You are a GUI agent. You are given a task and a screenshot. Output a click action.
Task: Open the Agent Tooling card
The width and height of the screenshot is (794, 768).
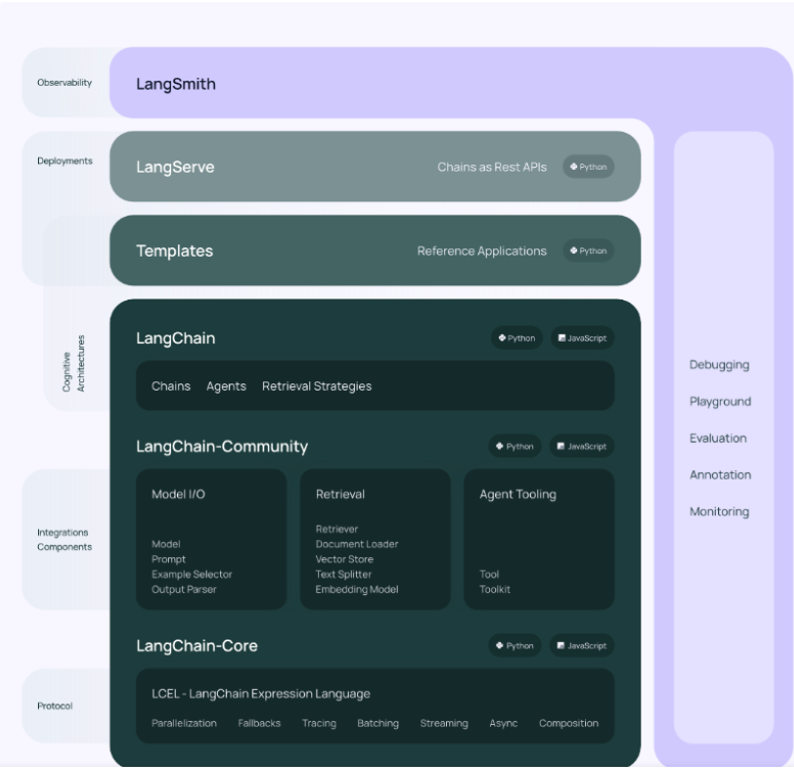tap(539, 539)
